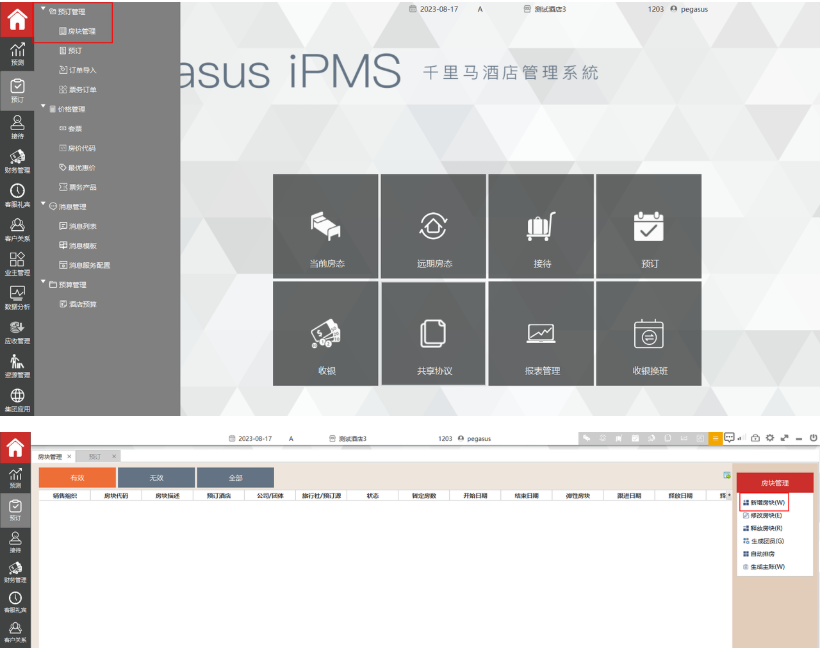Viewport: 824px width, 652px height.
Task: Open 预订 under 预订管理 in the tree
Action: (x=70, y=50)
